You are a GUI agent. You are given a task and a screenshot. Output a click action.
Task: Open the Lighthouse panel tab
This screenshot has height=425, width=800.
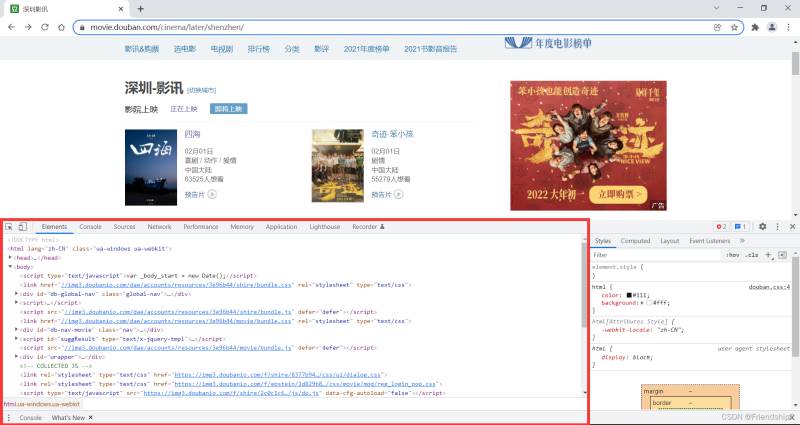(x=324, y=227)
